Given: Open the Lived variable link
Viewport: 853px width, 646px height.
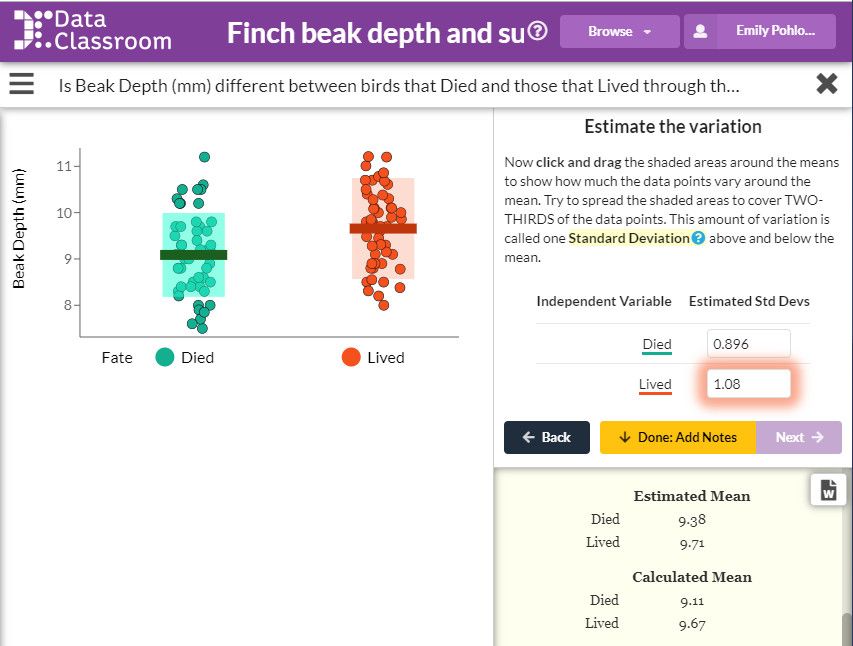Looking at the screenshot, I should (655, 384).
